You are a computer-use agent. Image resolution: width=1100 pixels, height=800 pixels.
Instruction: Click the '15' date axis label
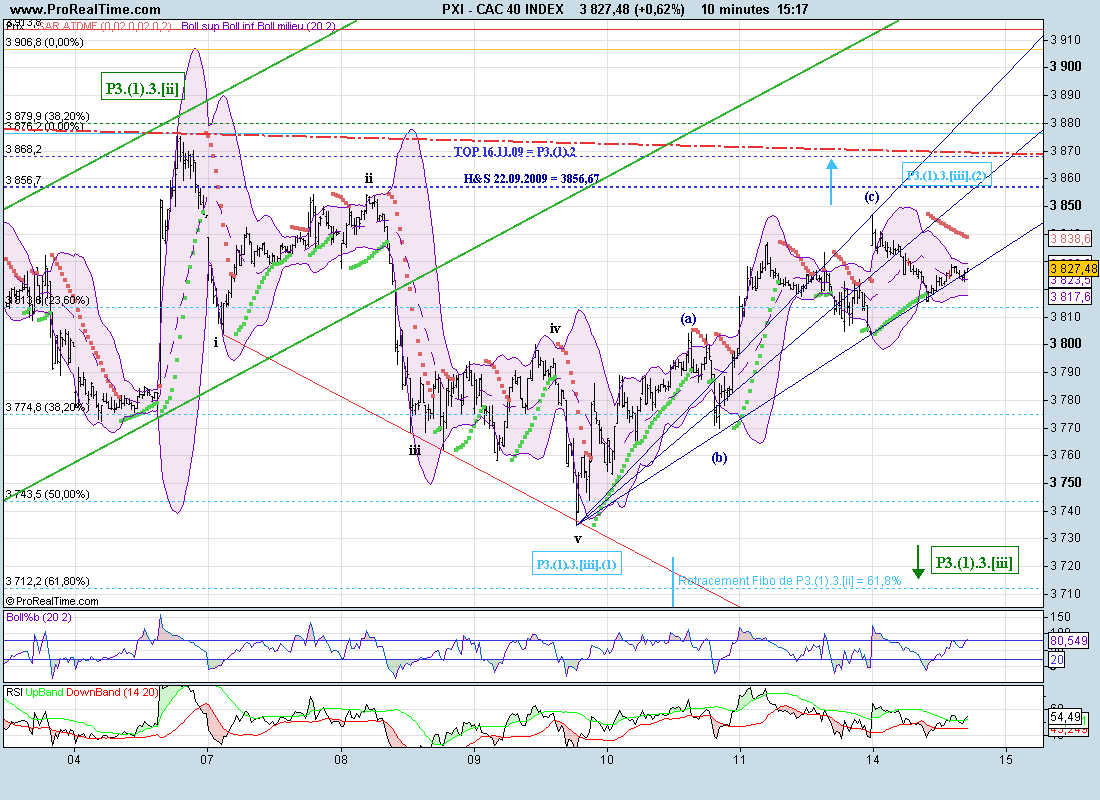(x=1006, y=759)
